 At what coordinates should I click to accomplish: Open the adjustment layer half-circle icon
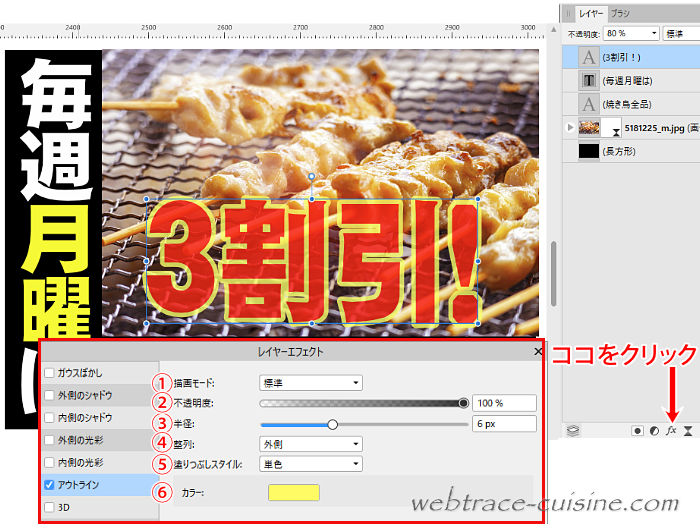pyautogui.click(x=653, y=431)
